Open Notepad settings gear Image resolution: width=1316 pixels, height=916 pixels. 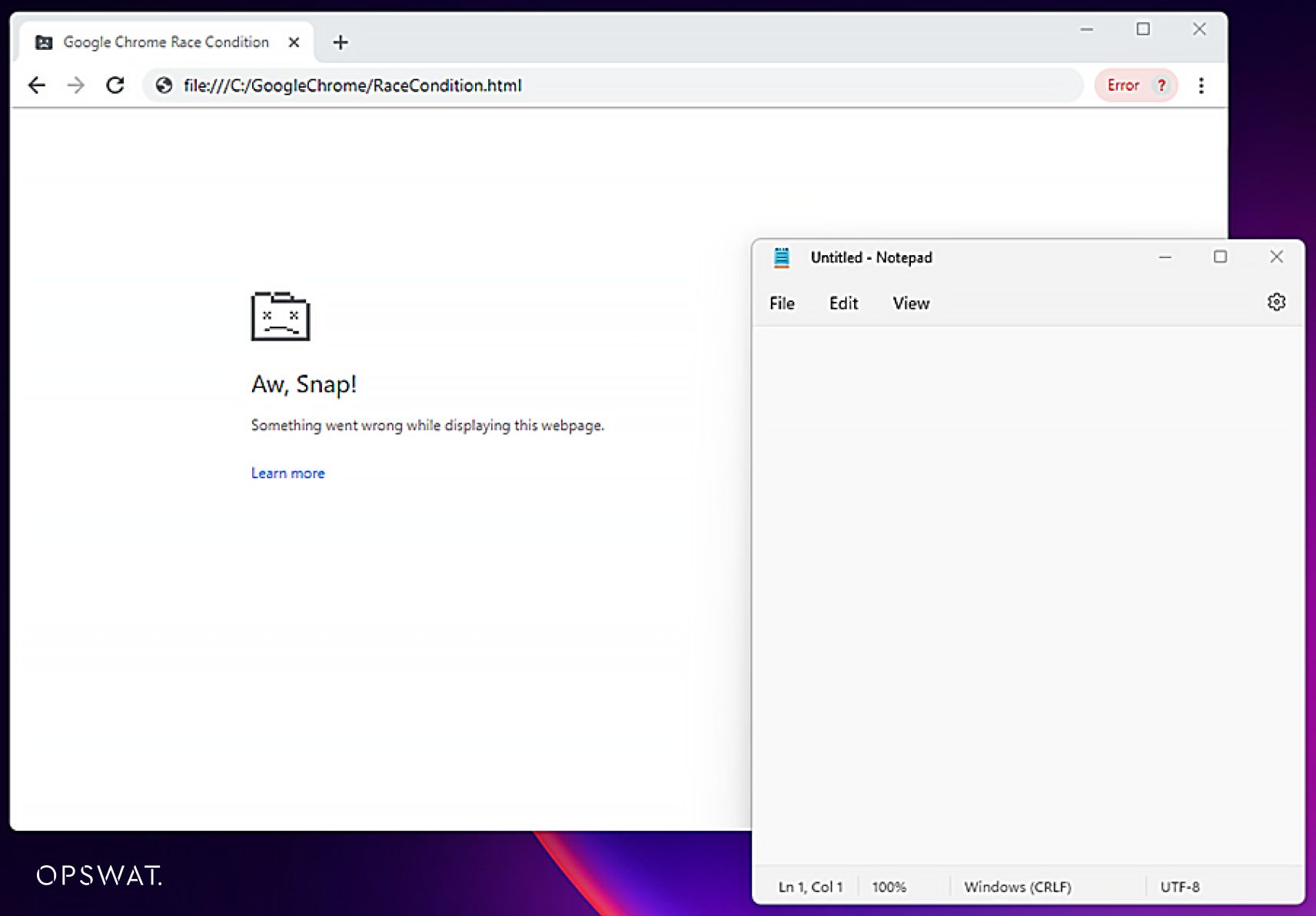pos(1276,303)
